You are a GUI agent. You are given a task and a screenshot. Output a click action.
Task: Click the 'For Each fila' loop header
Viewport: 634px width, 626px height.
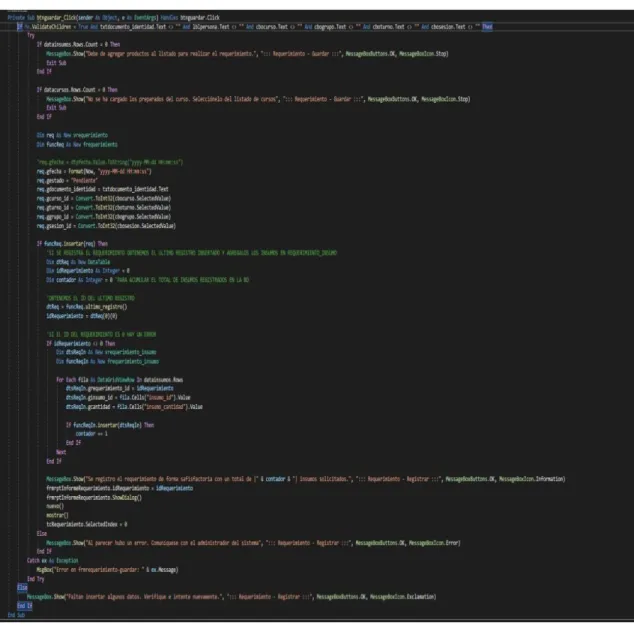coord(120,380)
